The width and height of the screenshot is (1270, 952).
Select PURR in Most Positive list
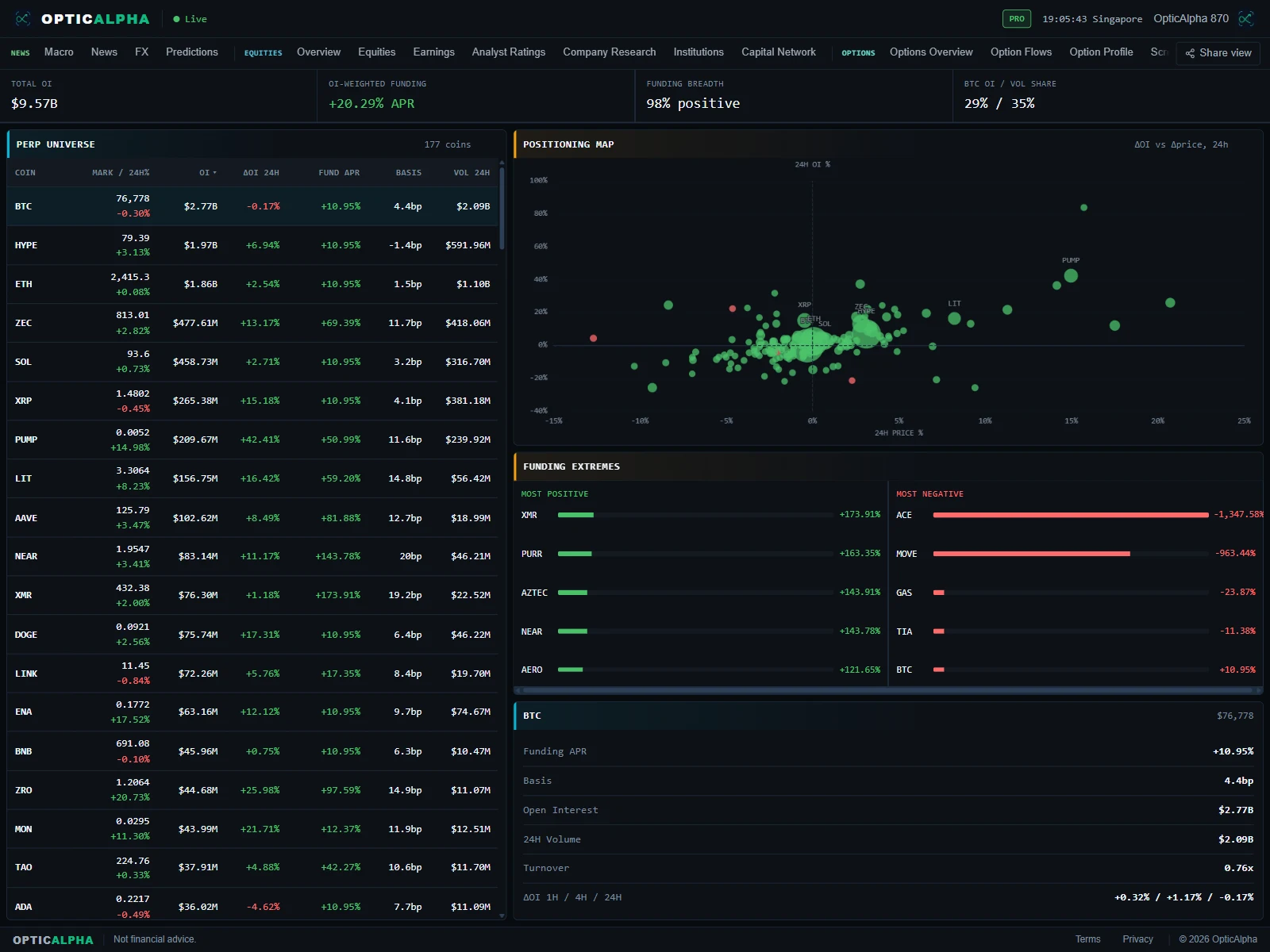tap(701, 554)
